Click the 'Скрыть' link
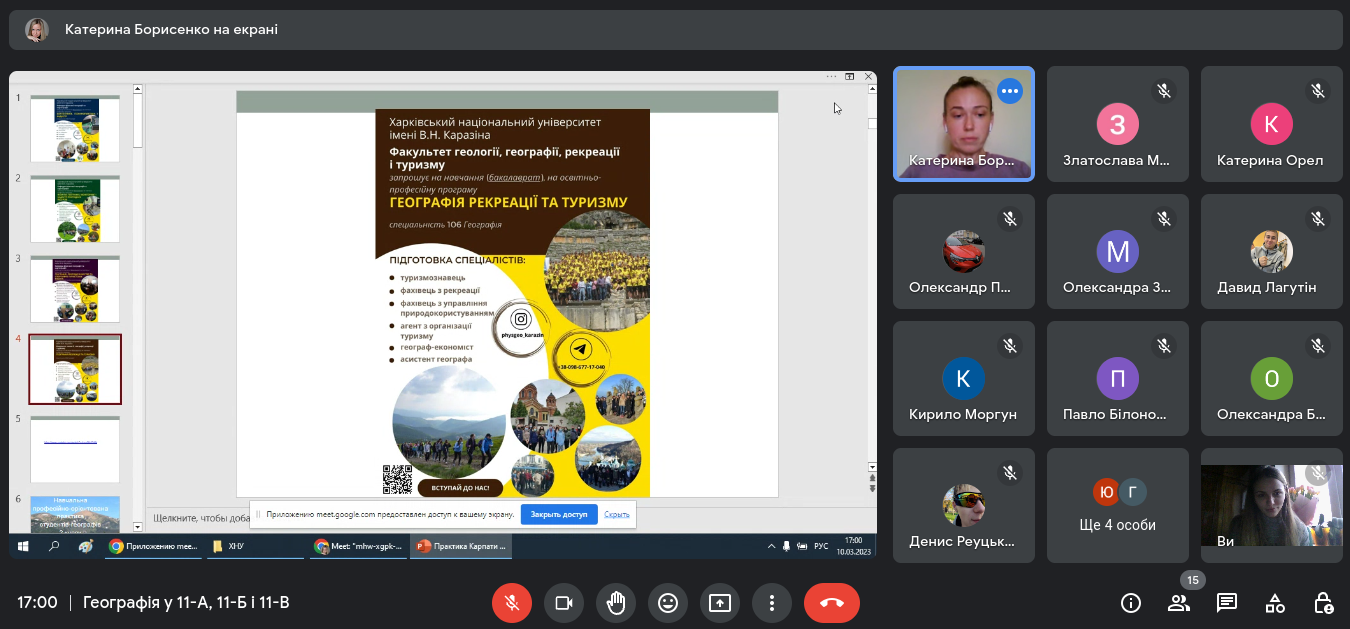Viewport: 1350px width, 629px height. pos(617,515)
